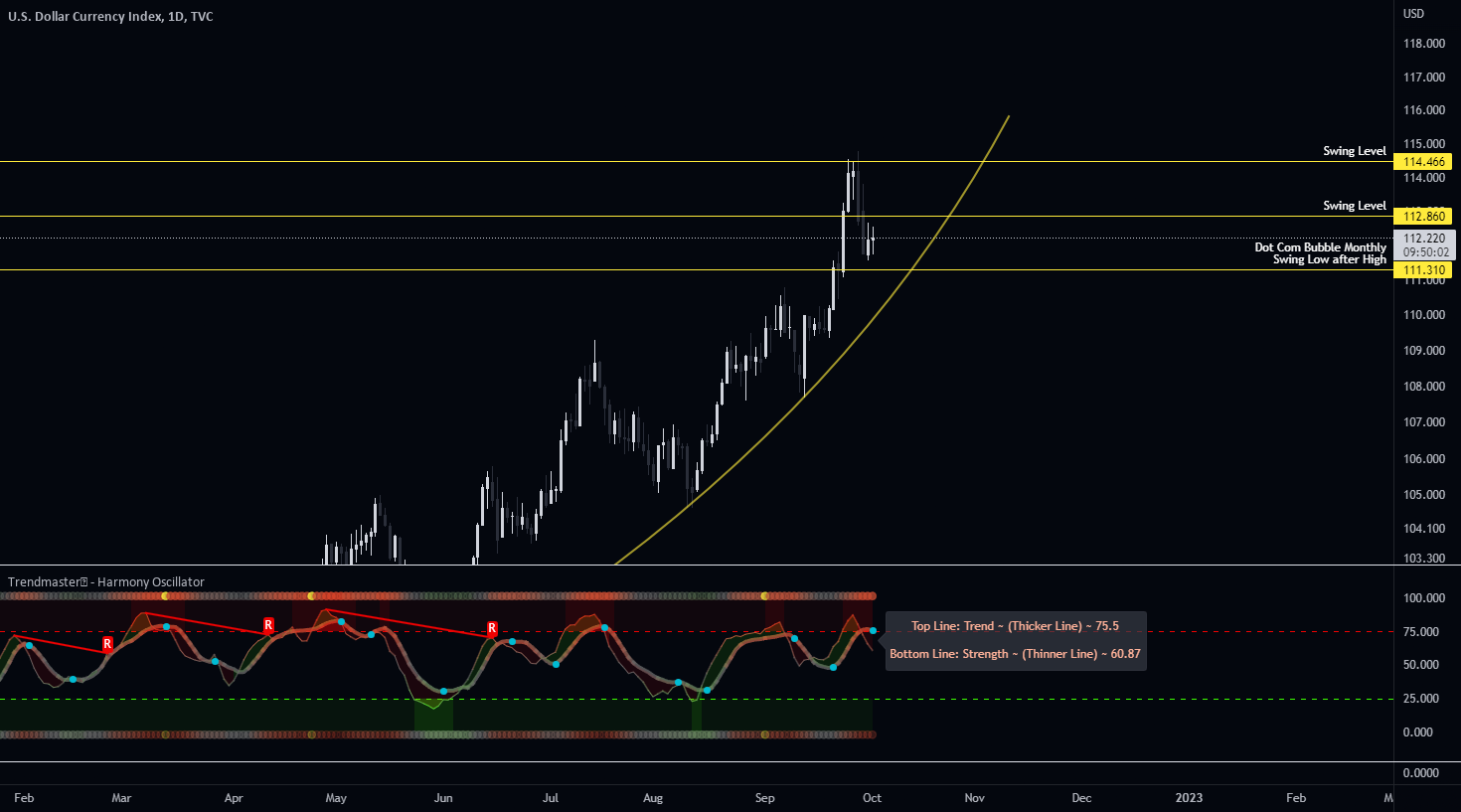Viewport: 1461px width, 812px height.
Task: Click the yellow 111.310 price tag
Action: (x=1424, y=270)
